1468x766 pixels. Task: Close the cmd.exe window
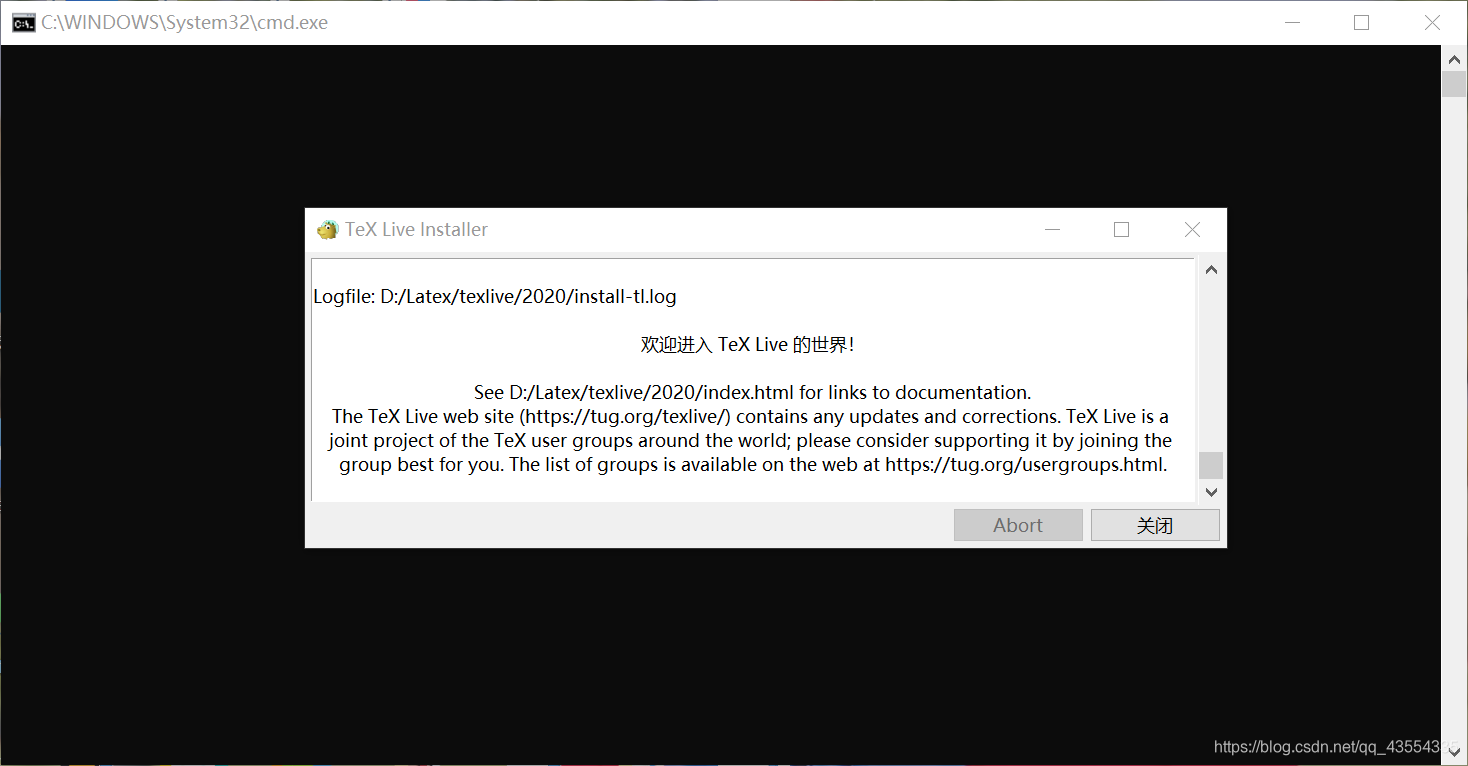1432,22
